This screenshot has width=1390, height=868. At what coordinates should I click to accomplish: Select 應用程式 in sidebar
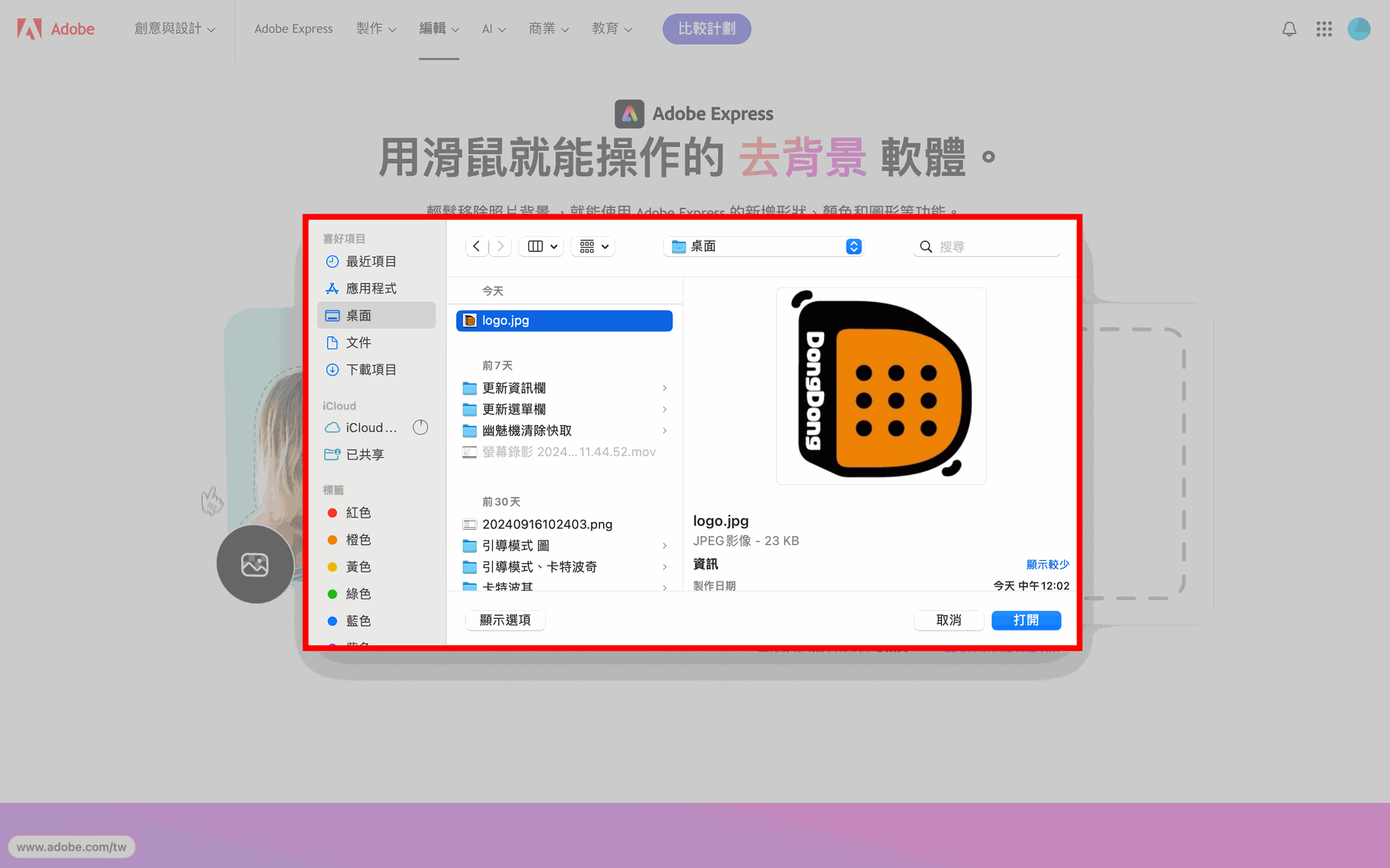(376, 288)
